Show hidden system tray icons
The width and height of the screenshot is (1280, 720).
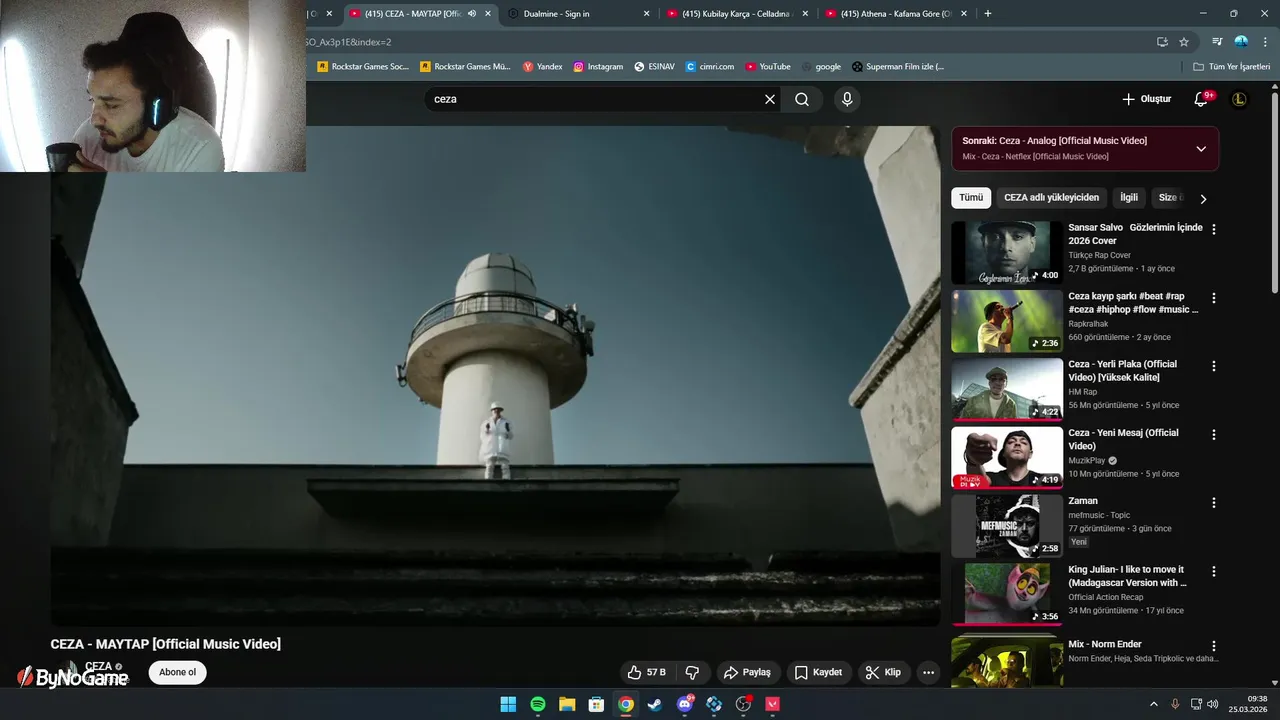click(1155, 704)
